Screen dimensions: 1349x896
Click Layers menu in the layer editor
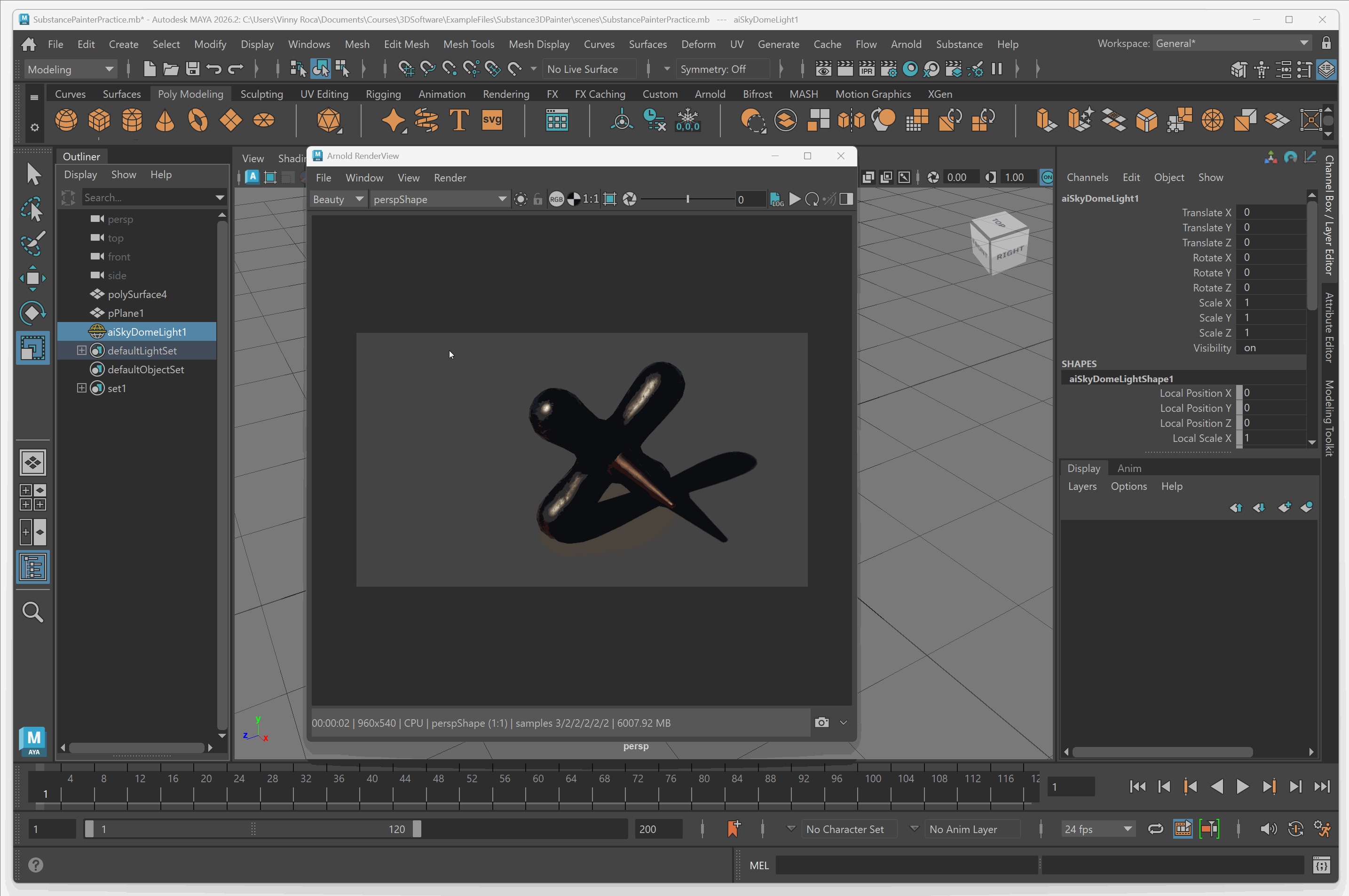[1081, 486]
